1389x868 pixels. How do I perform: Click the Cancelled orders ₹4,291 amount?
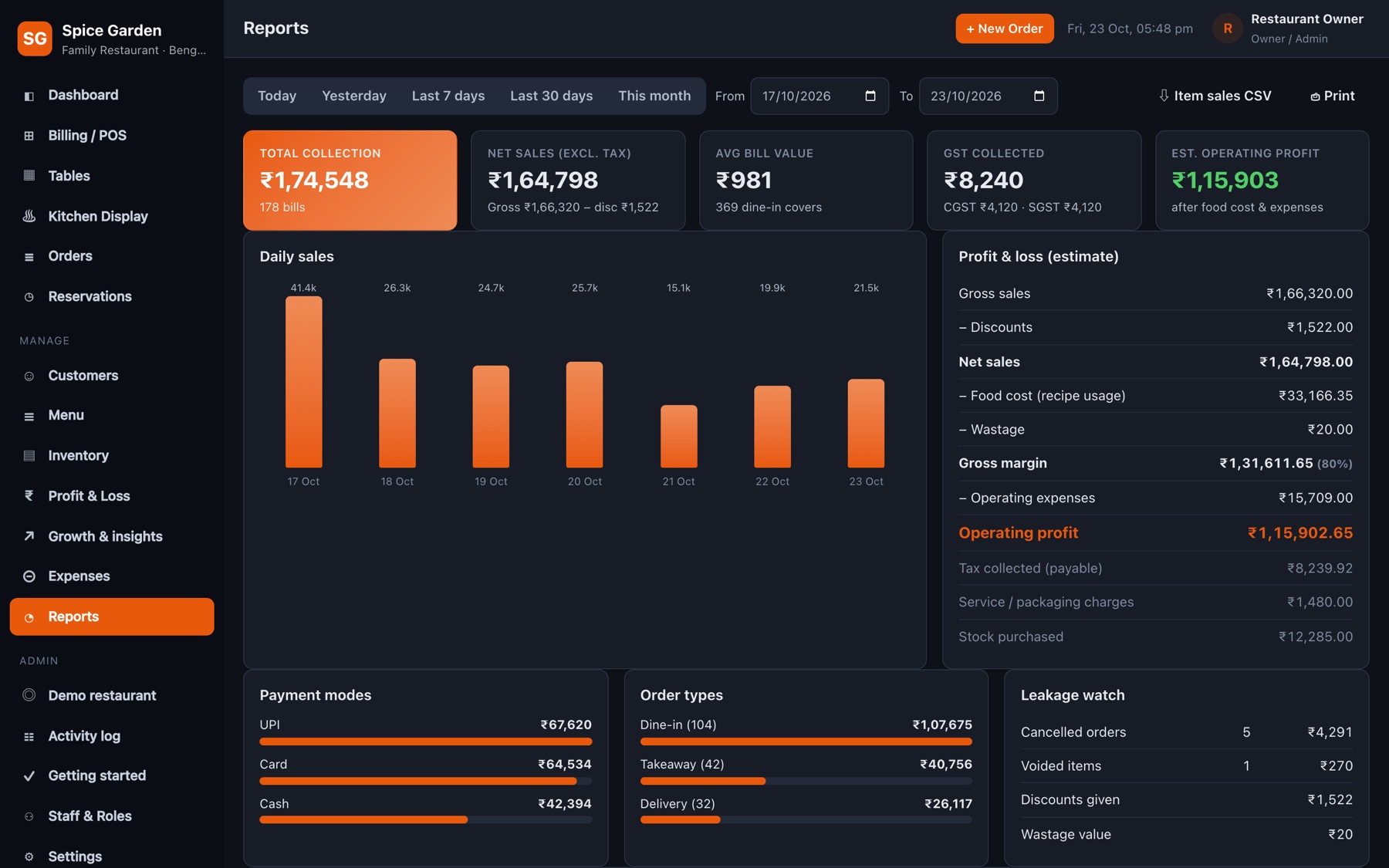coord(1330,732)
